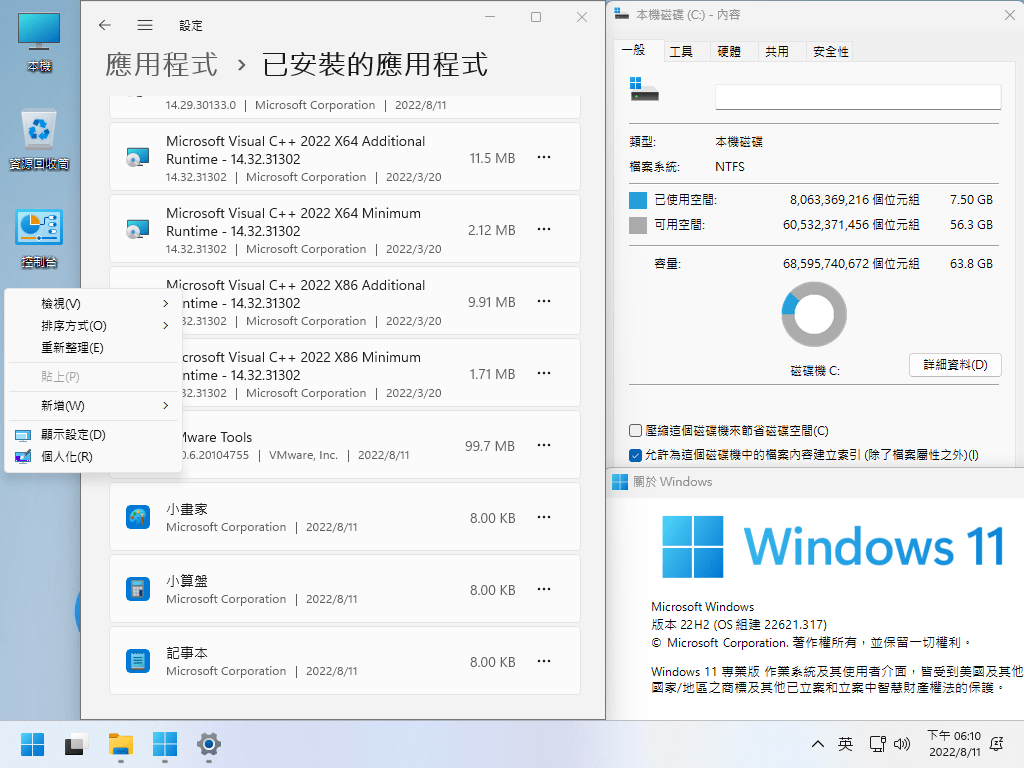Click the 7.50 GB used space value
The width and height of the screenshot is (1024, 768).
tap(971, 200)
